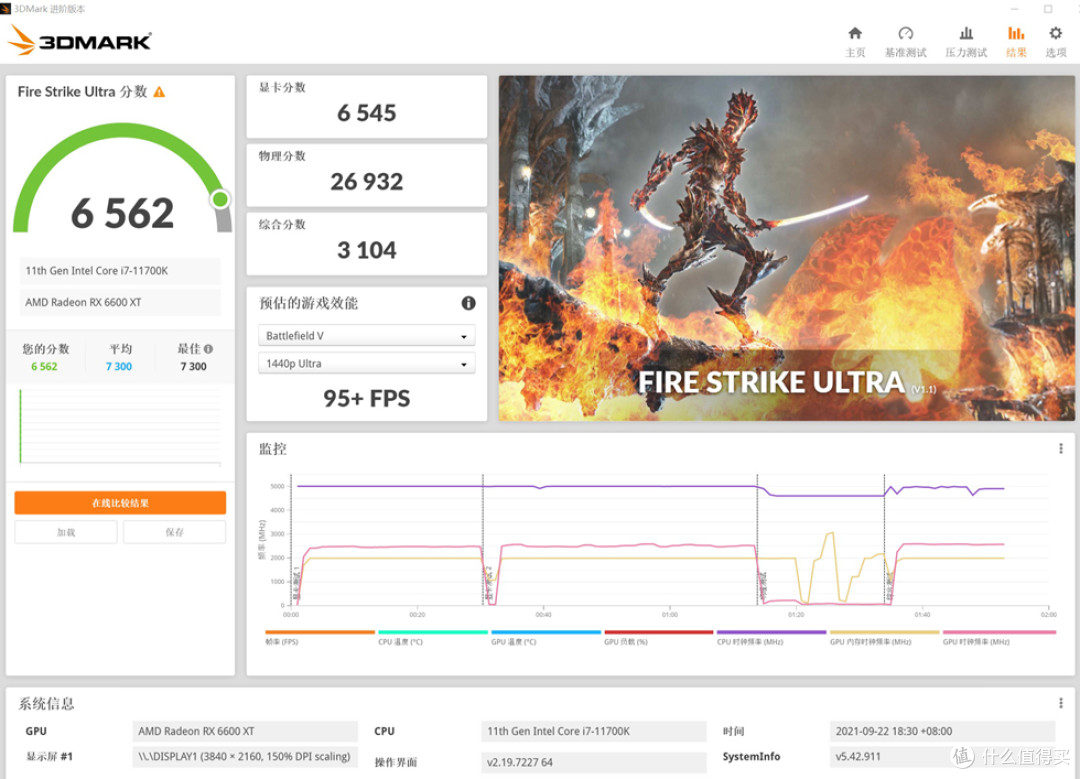Click the graphics score 6 545 card
This screenshot has width=1080, height=779.
coord(366,107)
